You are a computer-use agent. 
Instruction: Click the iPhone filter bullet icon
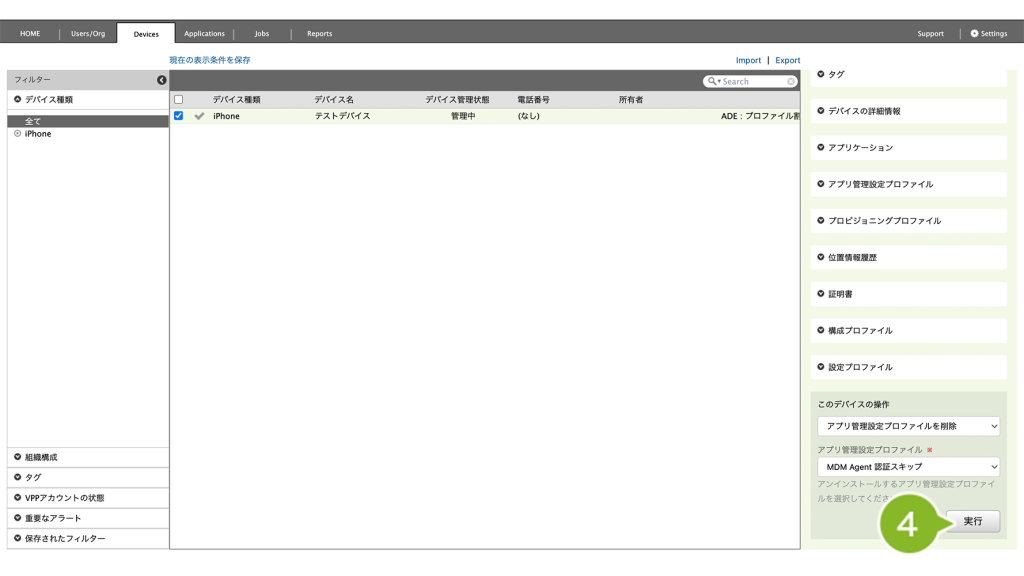18,134
